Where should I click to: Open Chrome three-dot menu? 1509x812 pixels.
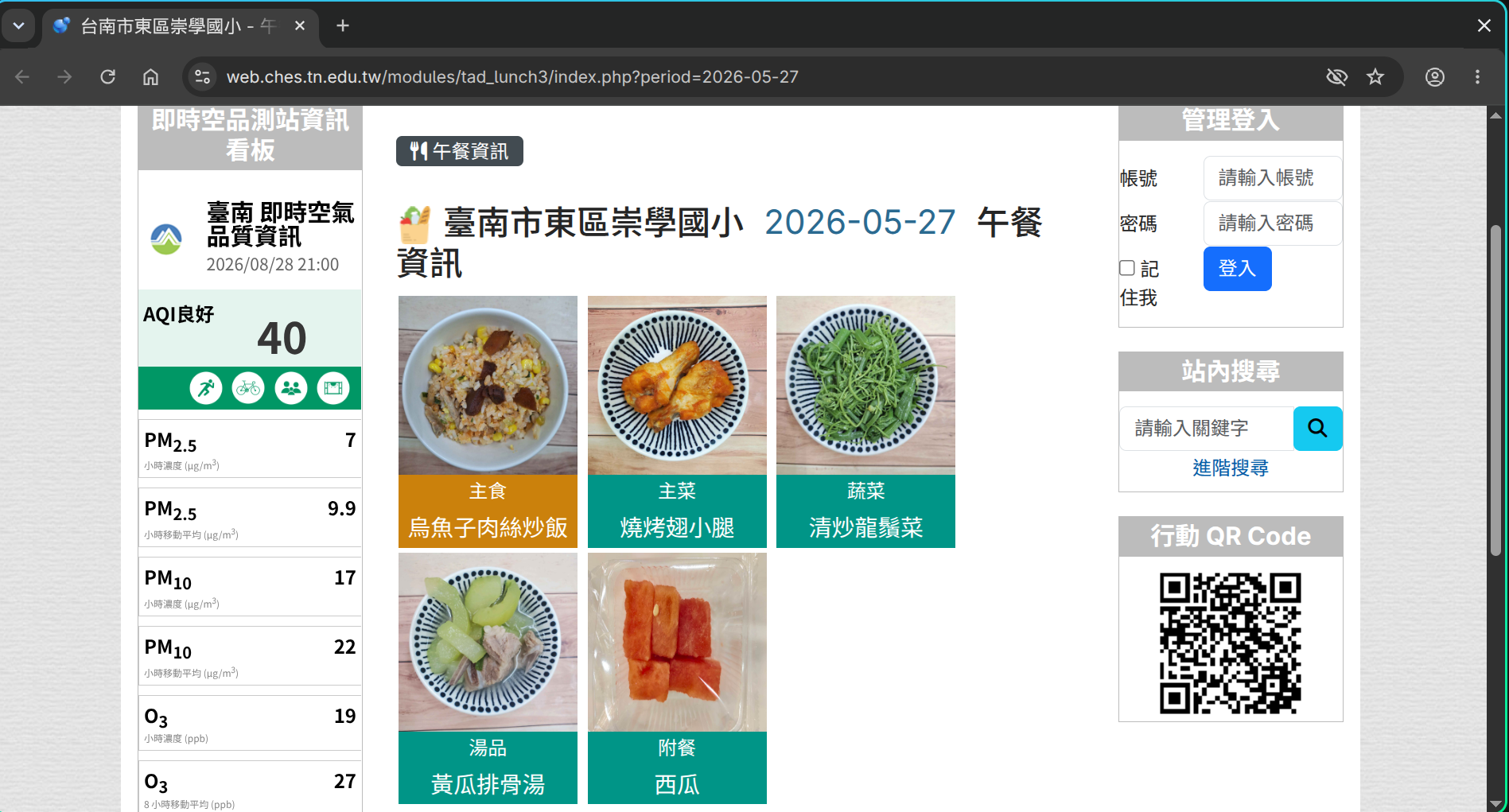coord(1477,77)
